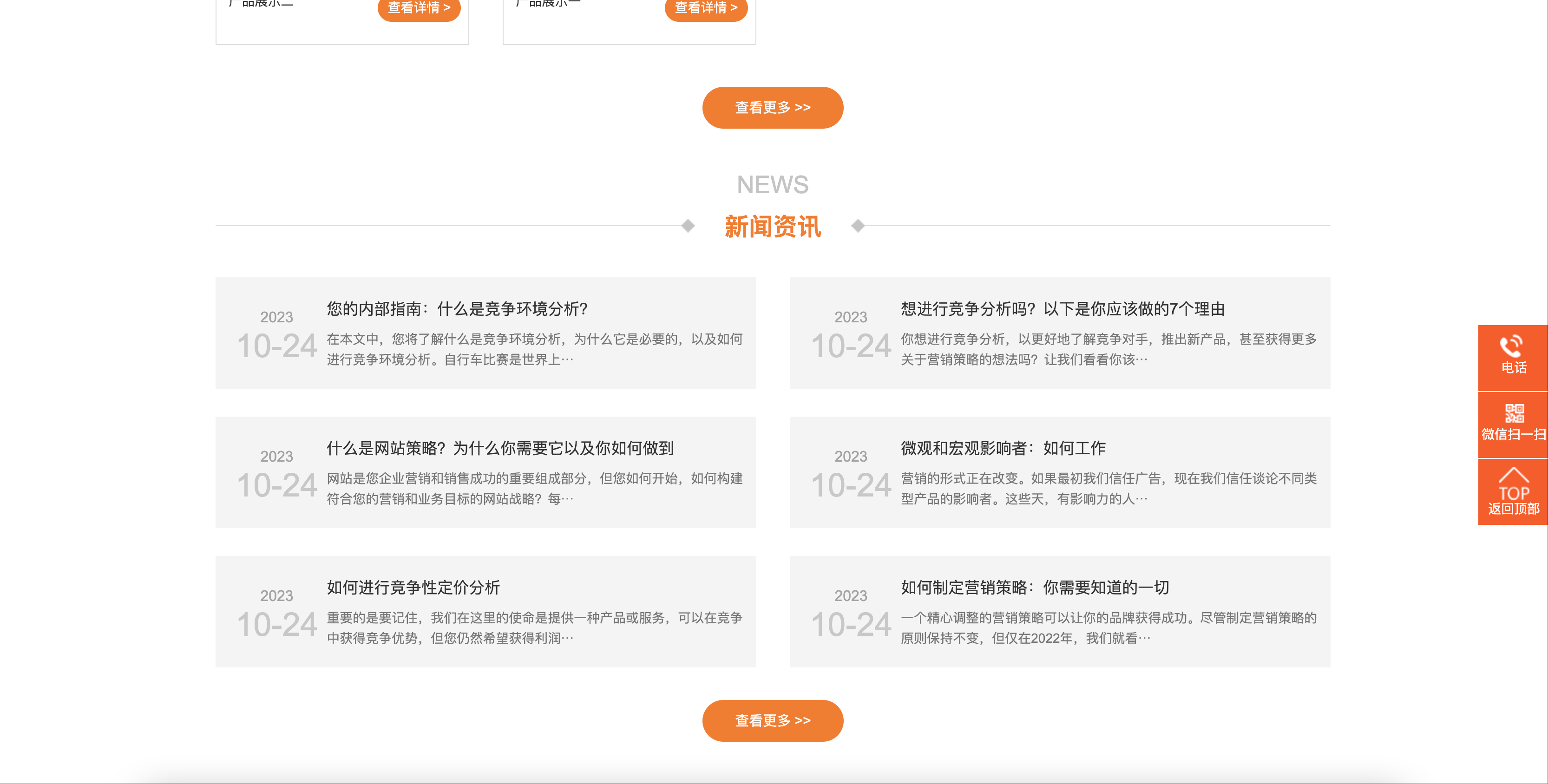This screenshot has width=1548, height=784.
Task: Click the 10-24 date on 竞争环境分析 card
Action: (x=277, y=346)
